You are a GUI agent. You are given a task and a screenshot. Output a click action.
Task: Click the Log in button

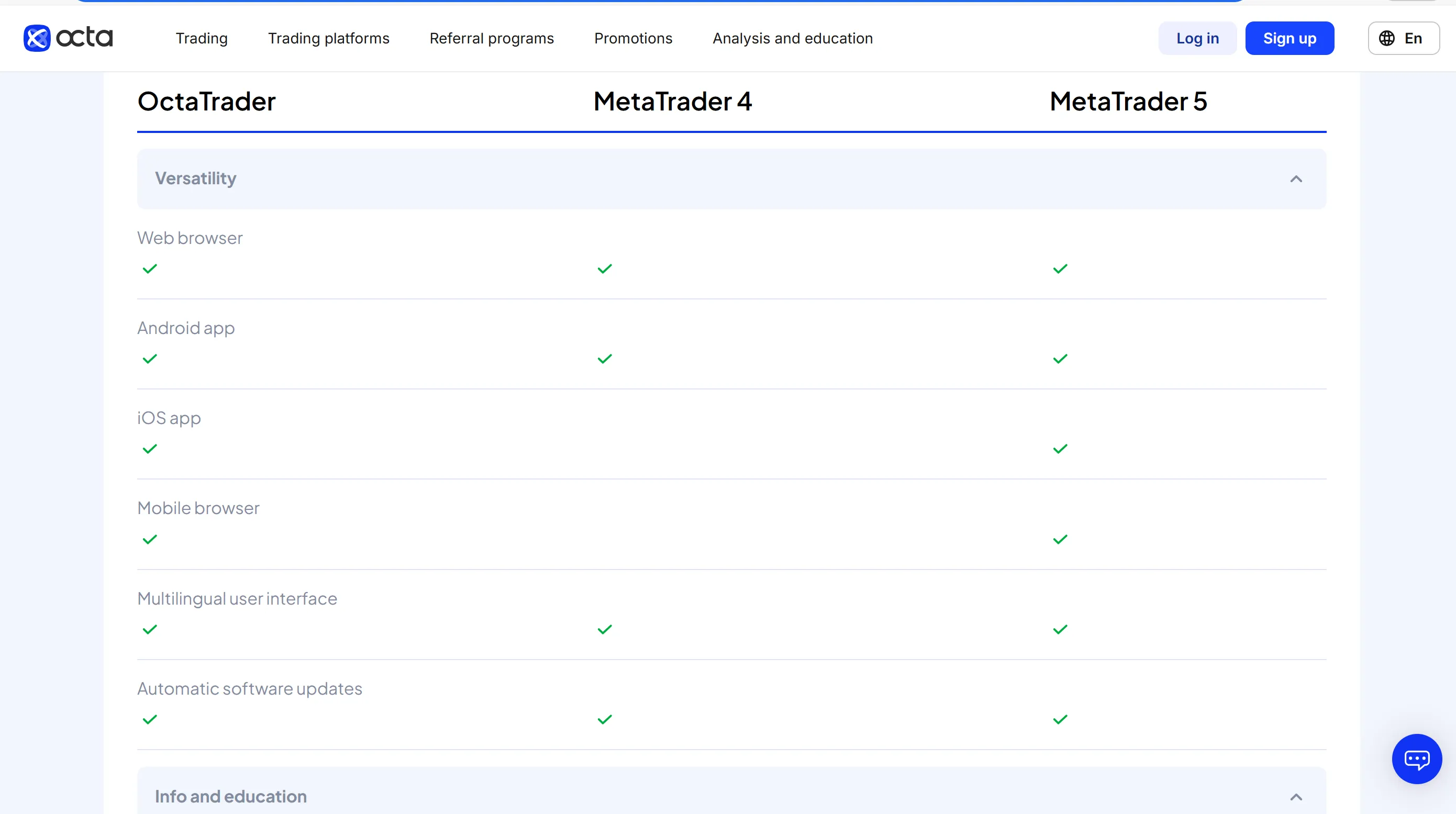1197,38
